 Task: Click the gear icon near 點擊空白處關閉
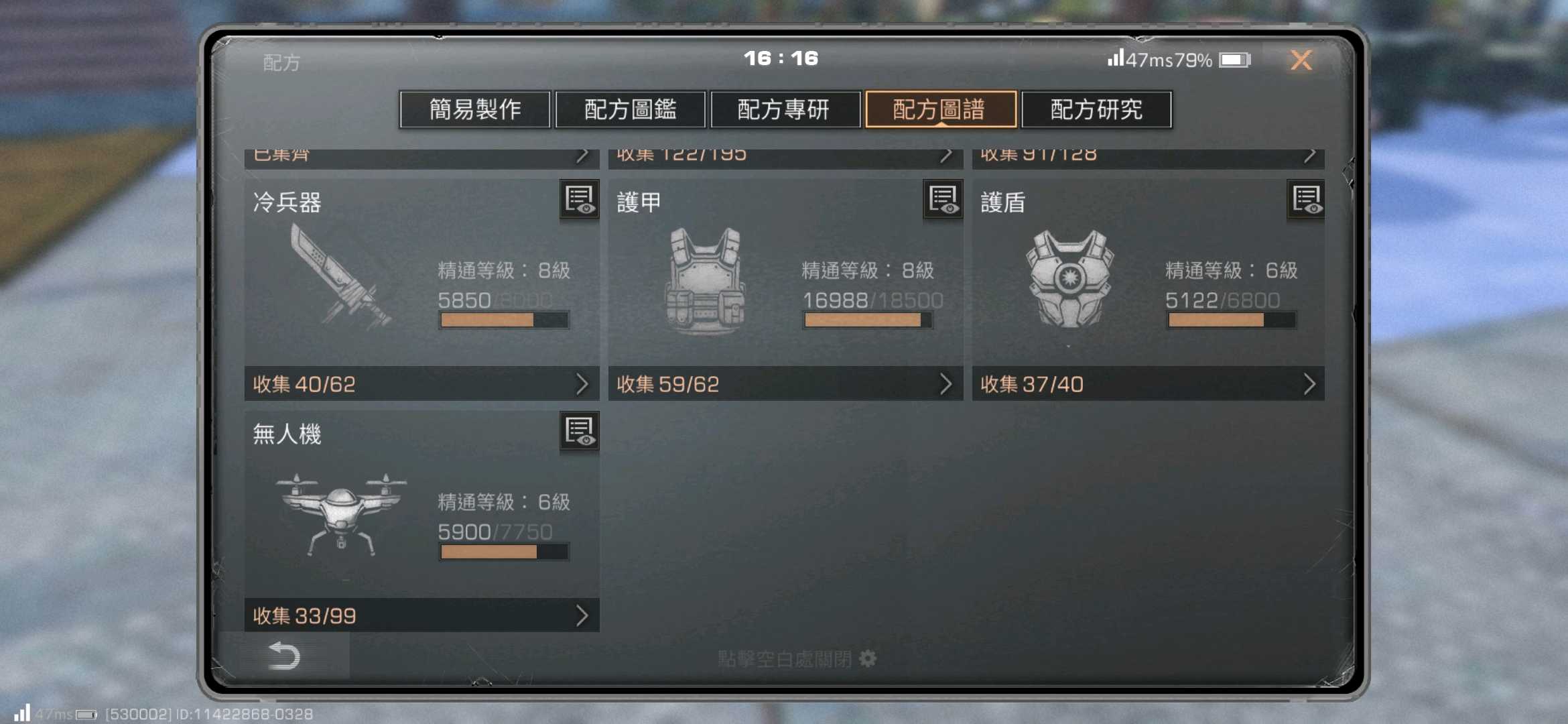868,658
